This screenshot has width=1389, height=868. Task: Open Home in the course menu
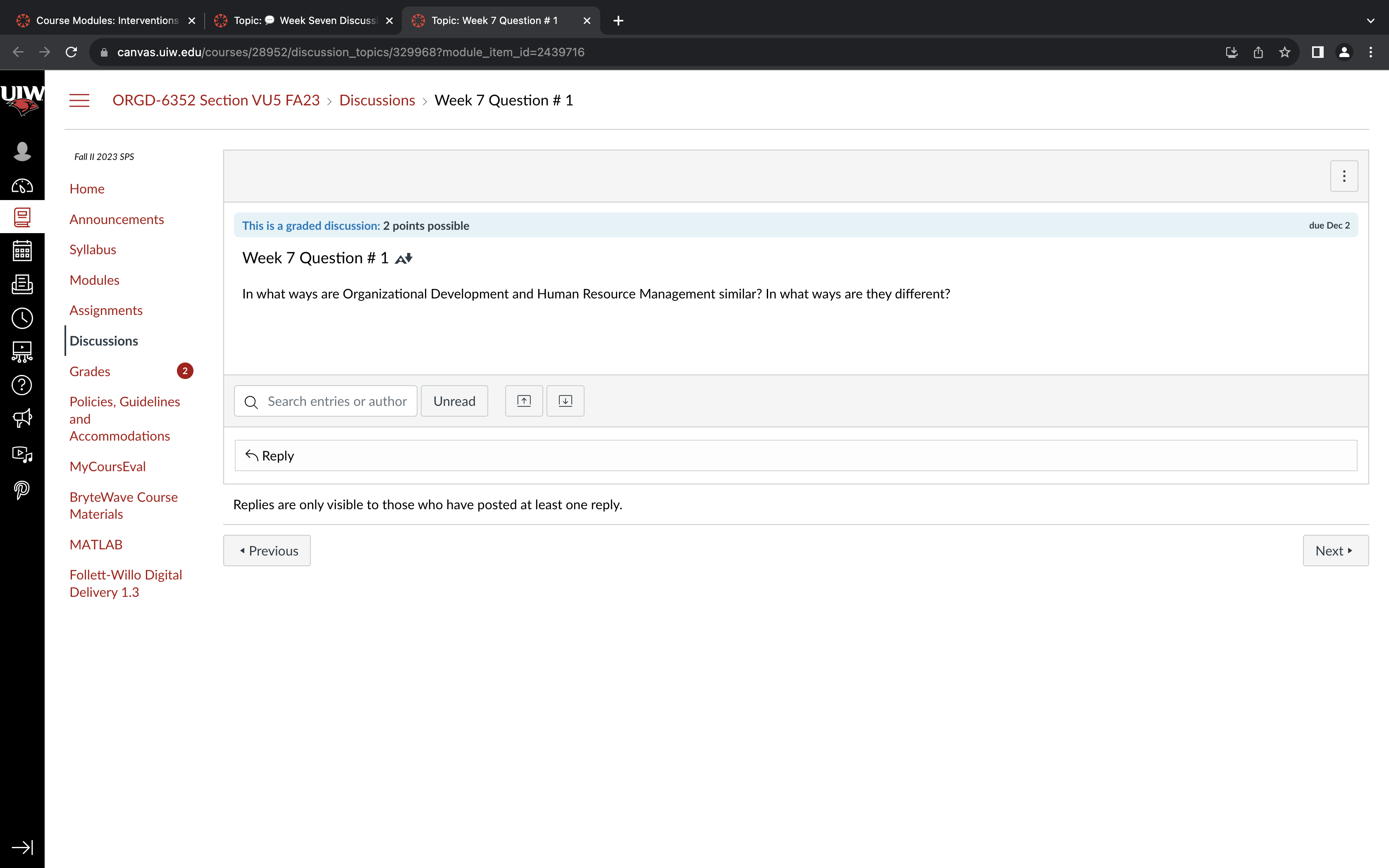(x=87, y=189)
